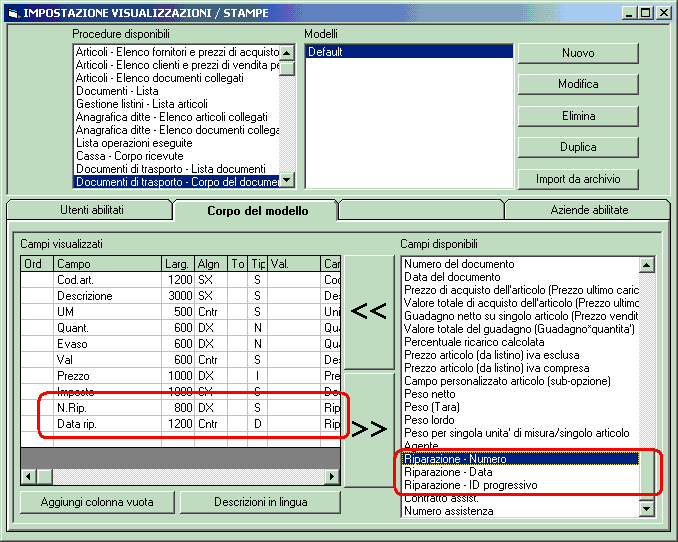Select Data del documento field
The width and height of the screenshot is (678, 542).
521,277
